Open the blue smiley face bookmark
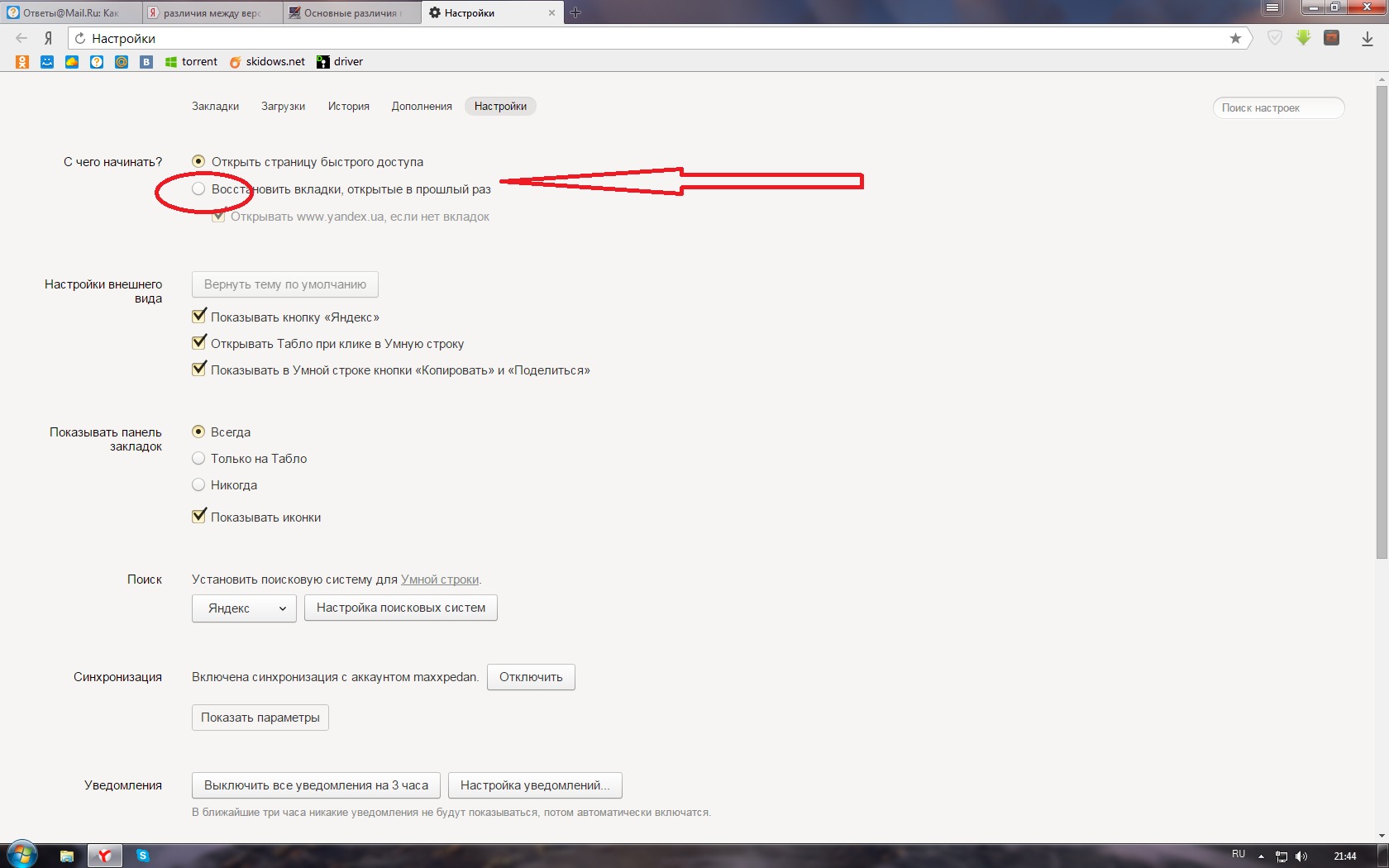 click(47, 61)
